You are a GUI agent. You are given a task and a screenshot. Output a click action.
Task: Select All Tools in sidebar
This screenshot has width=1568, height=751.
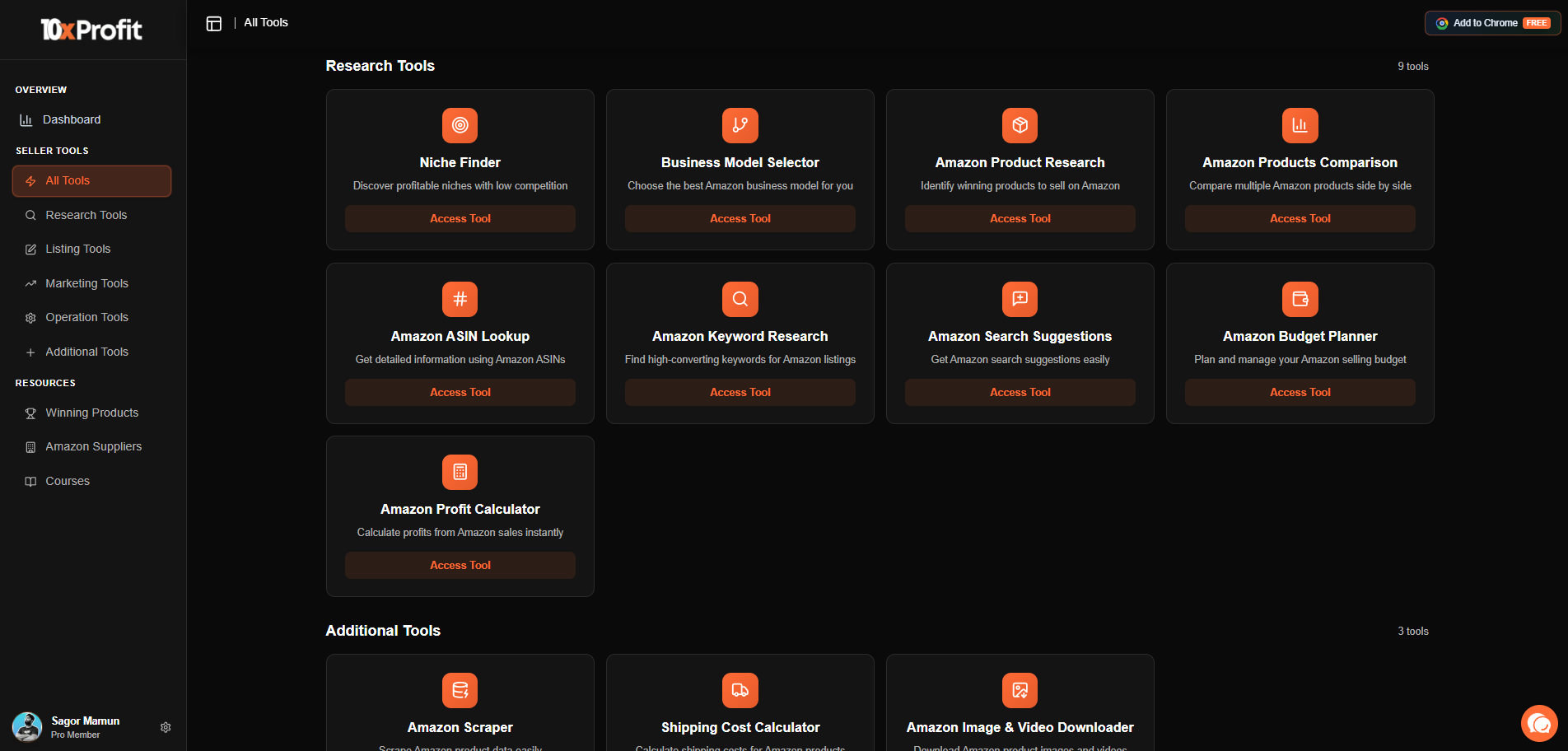pyautogui.click(x=92, y=181)
